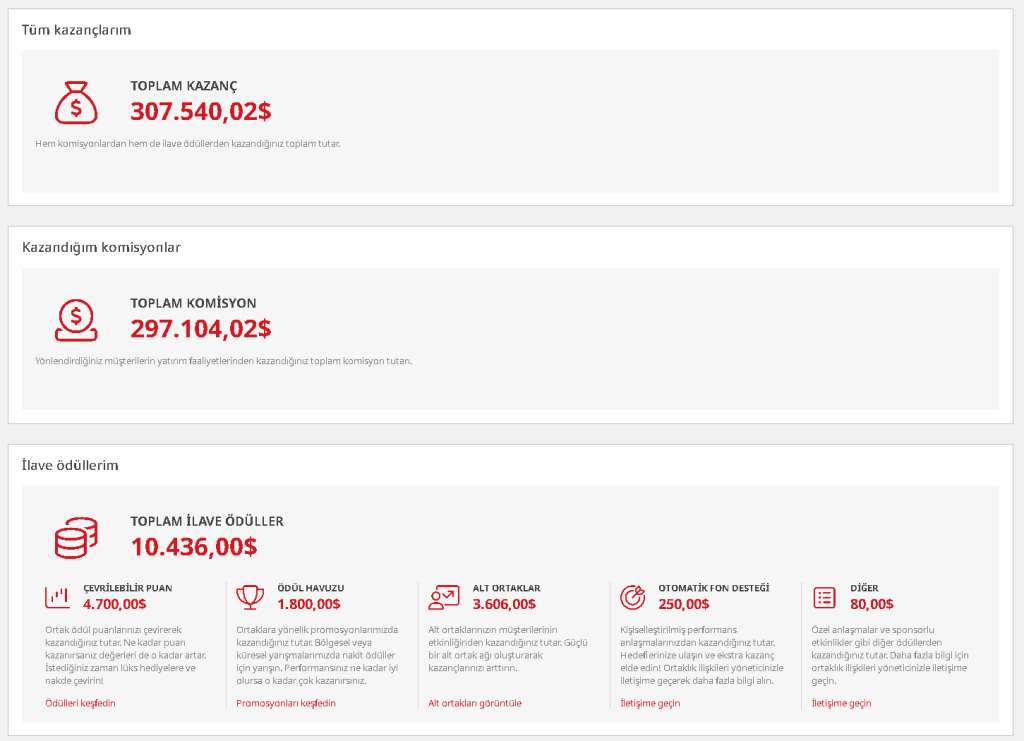The width and height of the screenshot is (1024, 741).
Task: Select the Diğer list icon
Action: [x=825, y=597]
